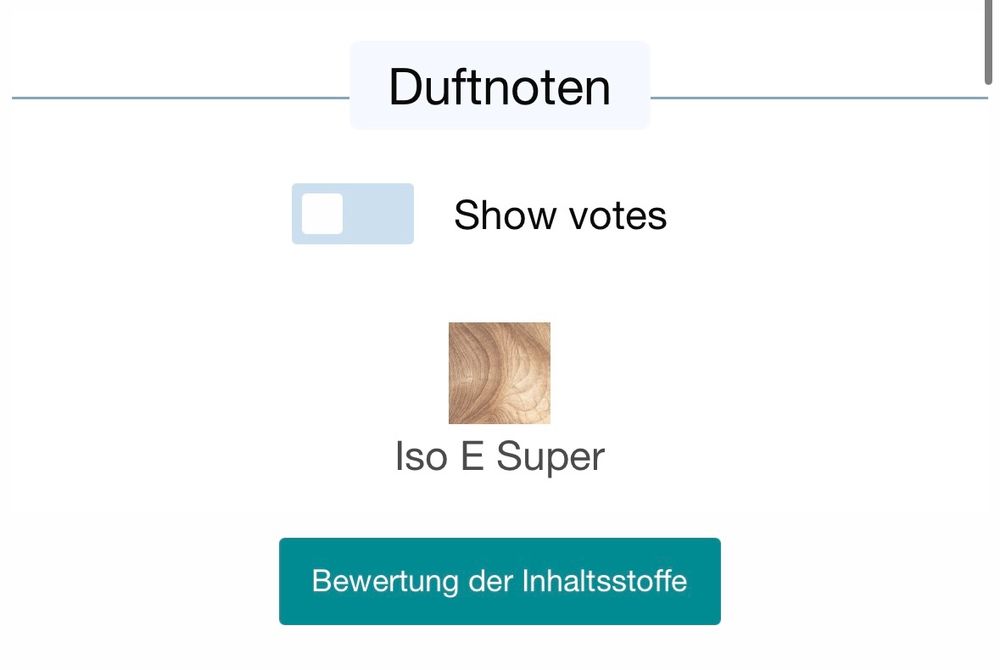1000x670 pixels.
Task: Click the pale blue Duftnoten title box
Action: click(x=499, y=85)
